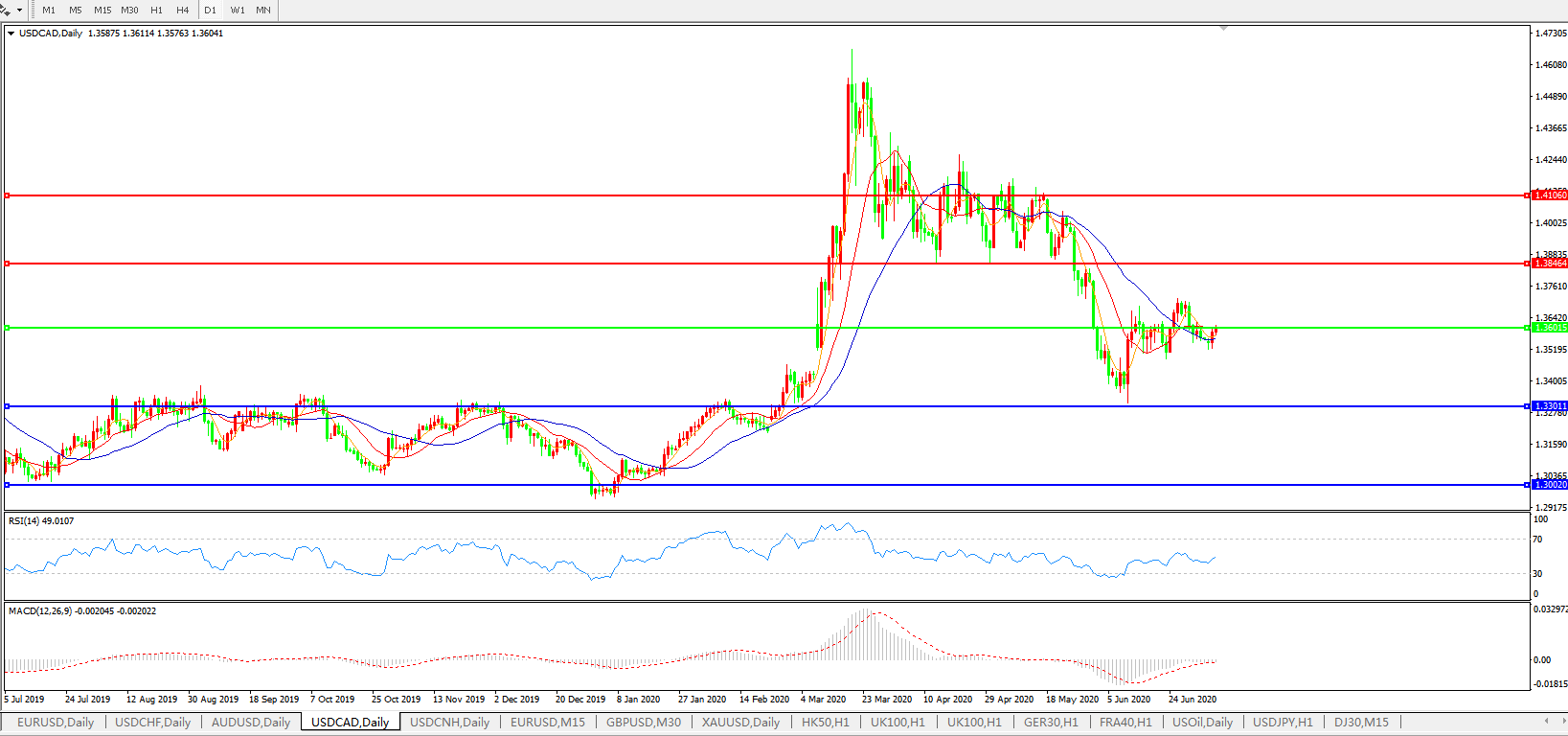1568x736 pixels.
Task: Click the green 1.36015 horizontal line label
Action: pyautogui.click(x=1550, y=328)
